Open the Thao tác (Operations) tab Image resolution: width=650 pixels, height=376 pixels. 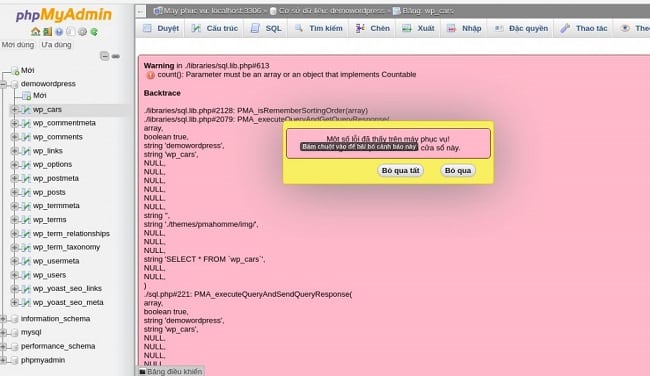[584, 28]
